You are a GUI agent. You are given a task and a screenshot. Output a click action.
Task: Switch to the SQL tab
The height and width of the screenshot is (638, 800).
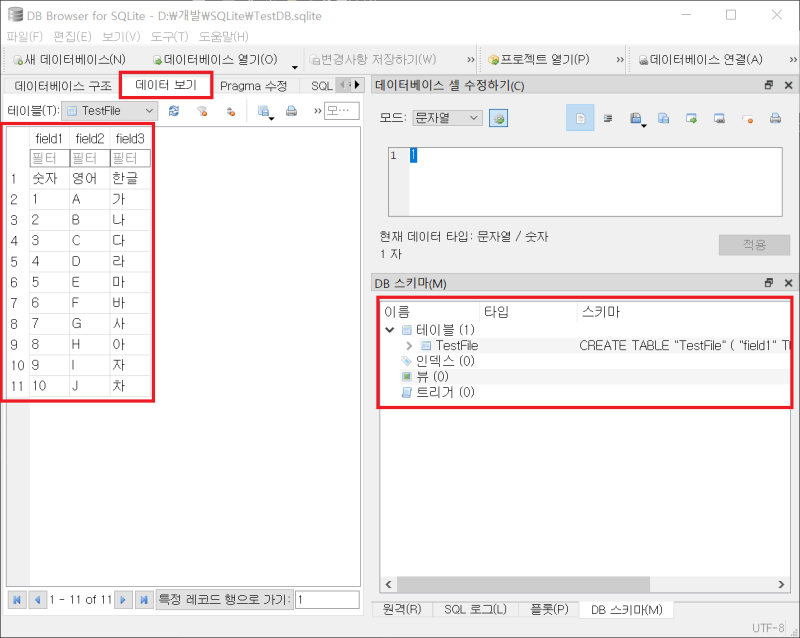(x=321, y=86)
